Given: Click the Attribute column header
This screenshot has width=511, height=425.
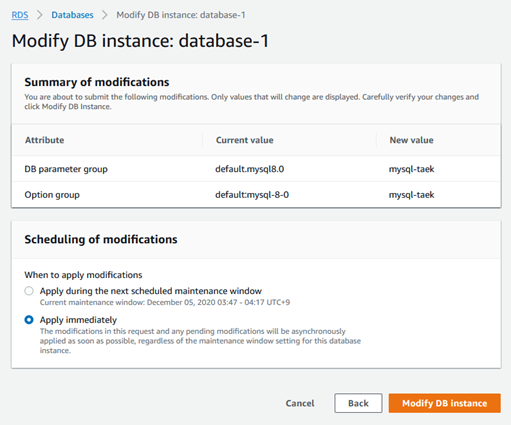Looking at the screenshot, I should pyautogui.click(x=44, y=140).
